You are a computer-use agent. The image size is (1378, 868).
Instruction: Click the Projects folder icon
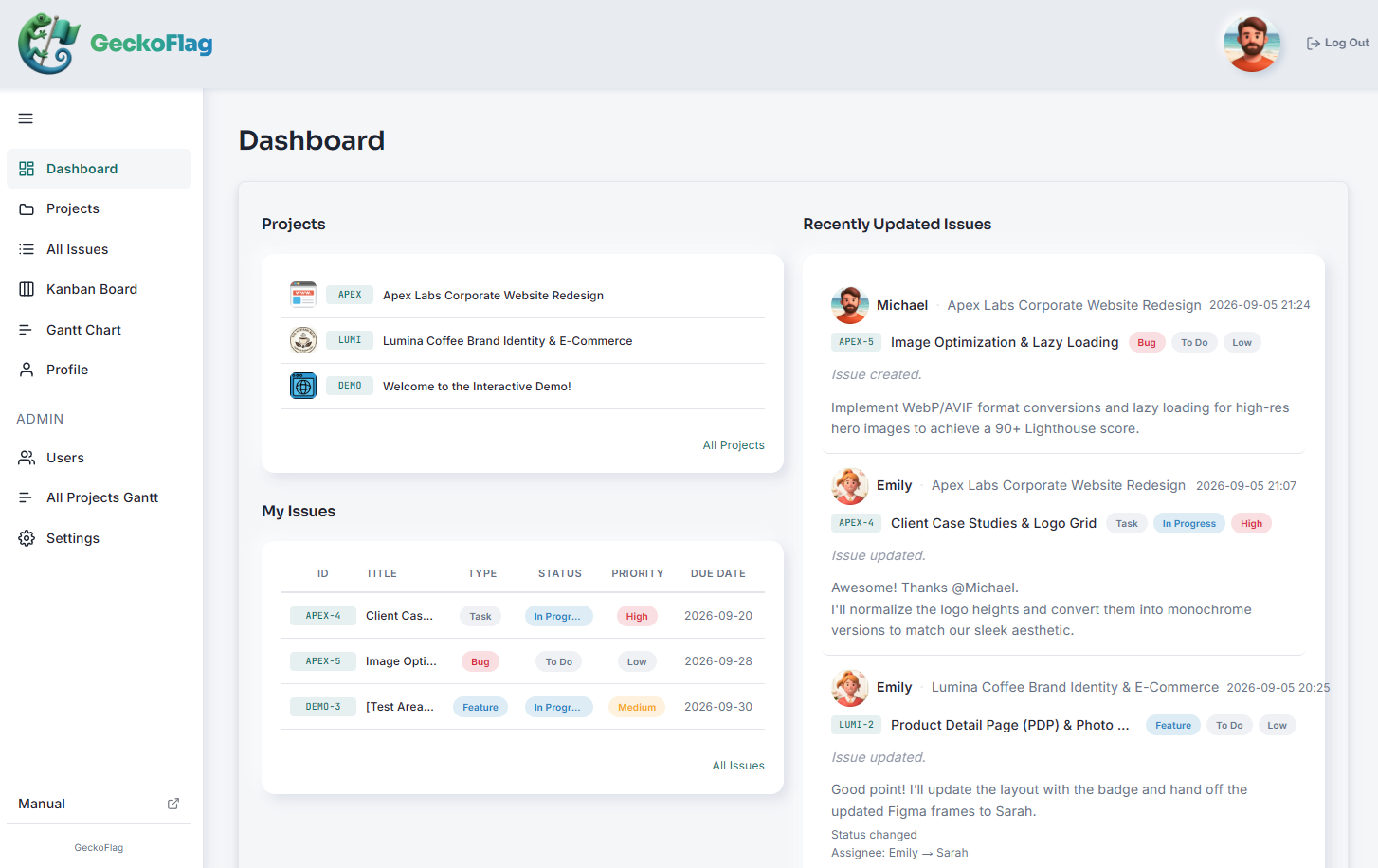coord(27,208)
